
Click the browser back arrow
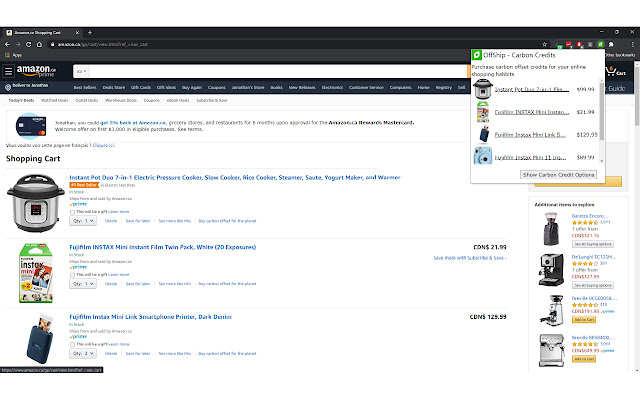click(x=7, y=44)
